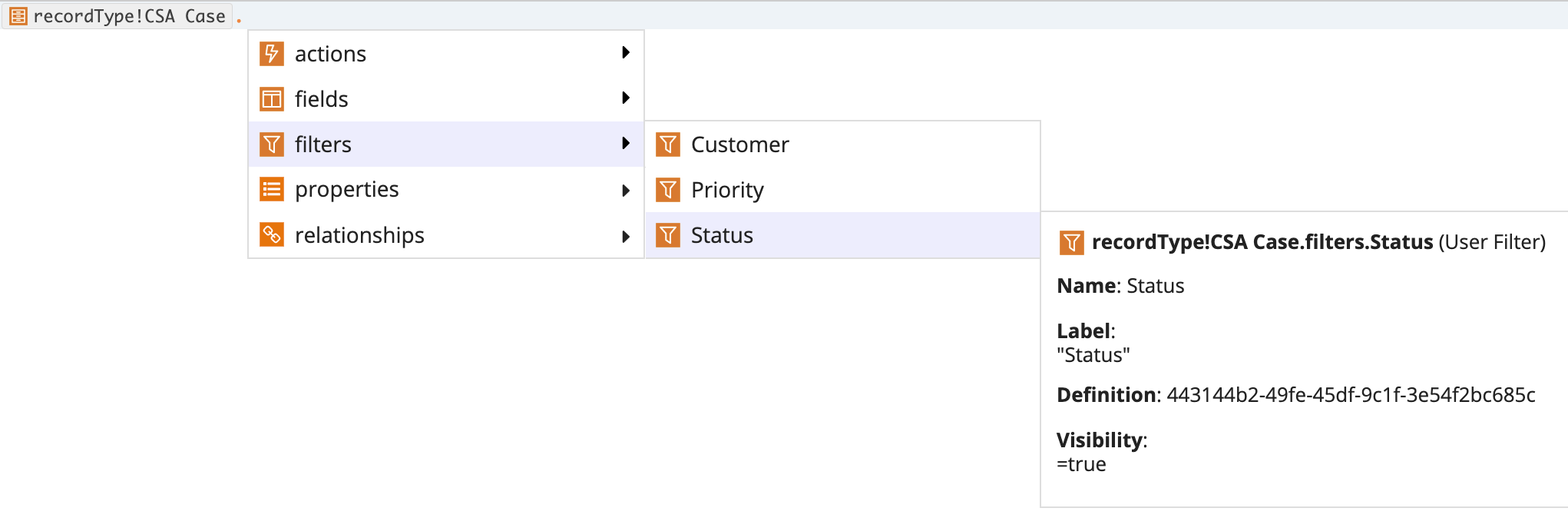Click the Status filter funnel icon in submenu
The width and height of the screenshot is (1568, 518).
668,235
